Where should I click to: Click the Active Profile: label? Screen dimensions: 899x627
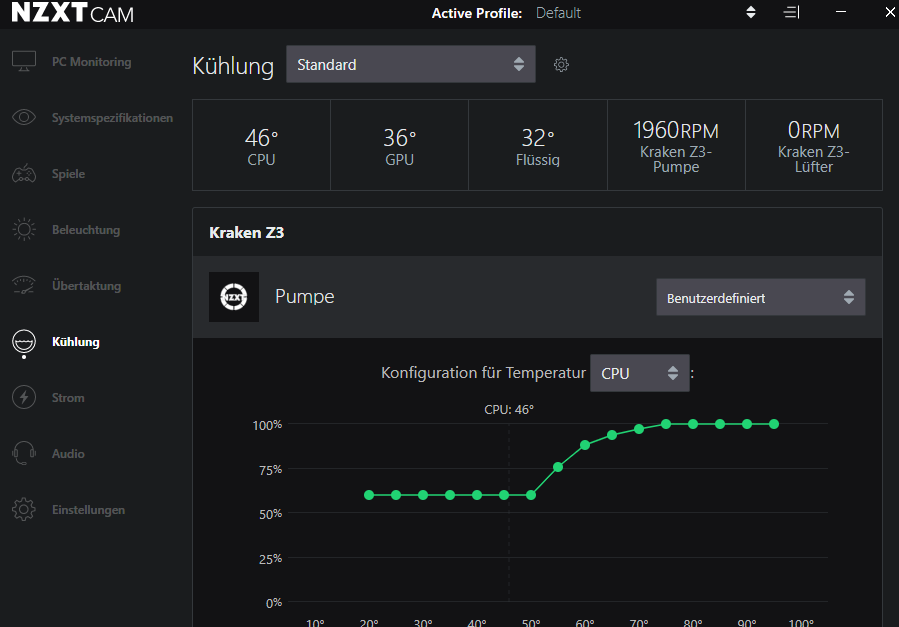click(477, 13)
